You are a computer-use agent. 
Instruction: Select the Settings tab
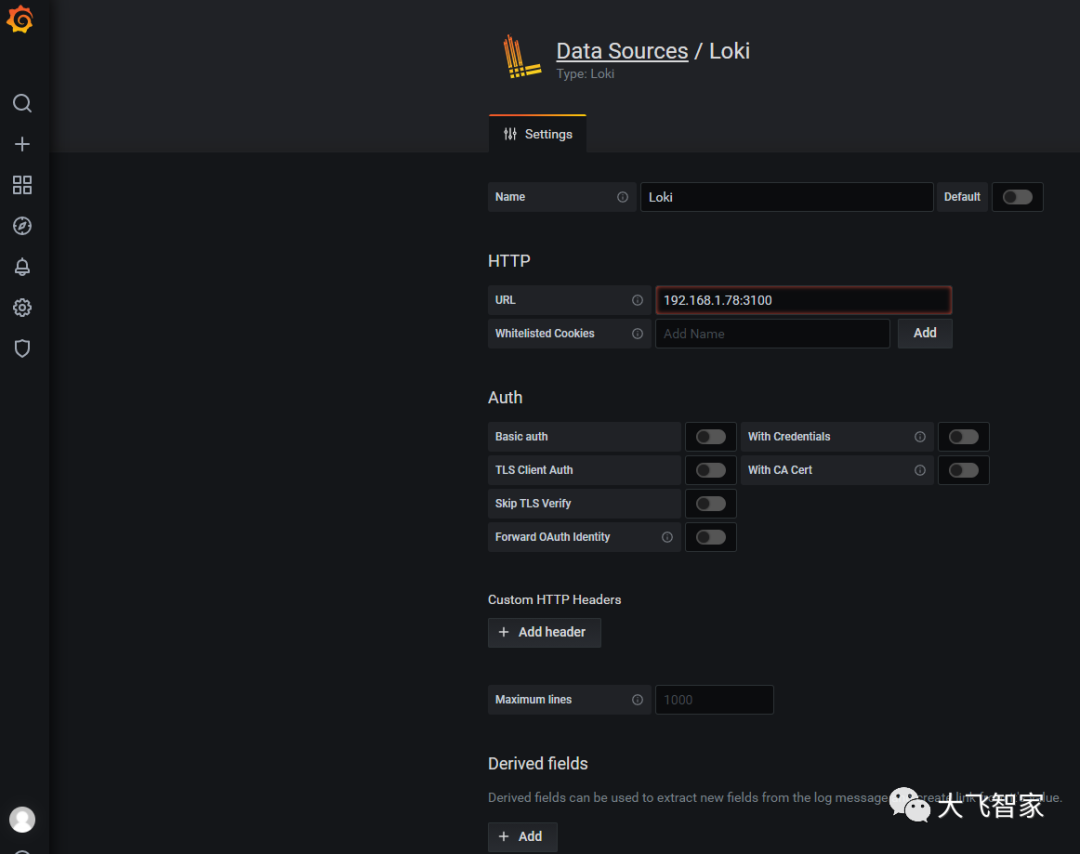(538, 134)
